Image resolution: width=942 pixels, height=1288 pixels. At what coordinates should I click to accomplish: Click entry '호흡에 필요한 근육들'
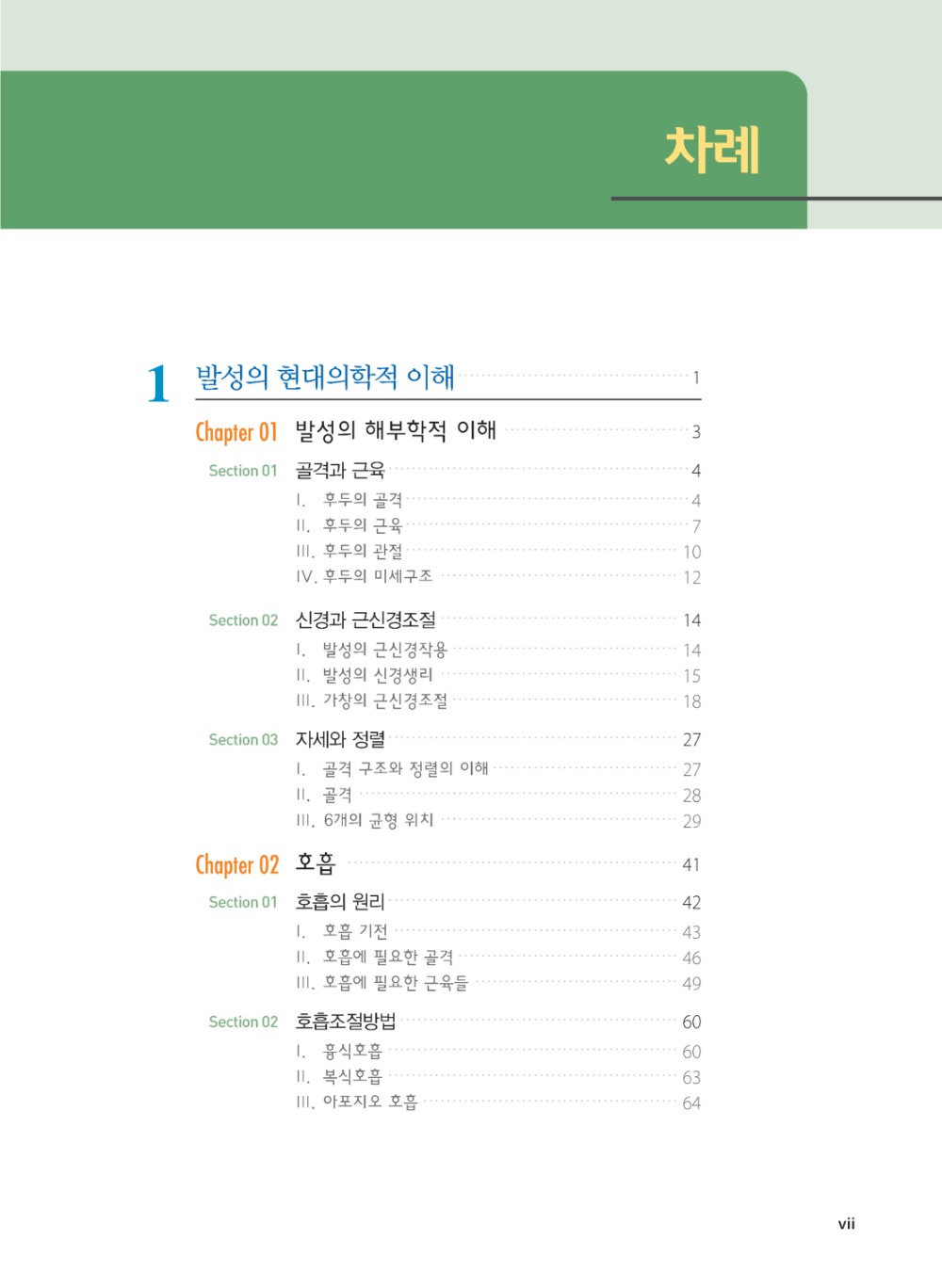[x=396, y=982]
